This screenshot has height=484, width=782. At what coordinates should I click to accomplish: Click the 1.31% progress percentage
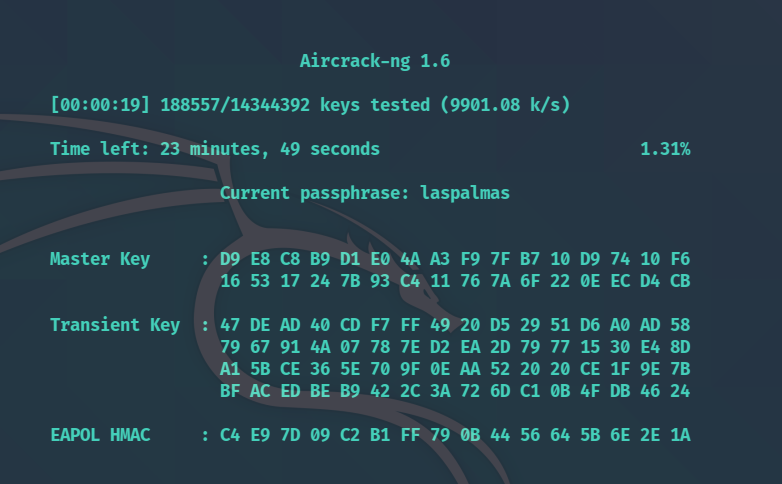(665, 149)
